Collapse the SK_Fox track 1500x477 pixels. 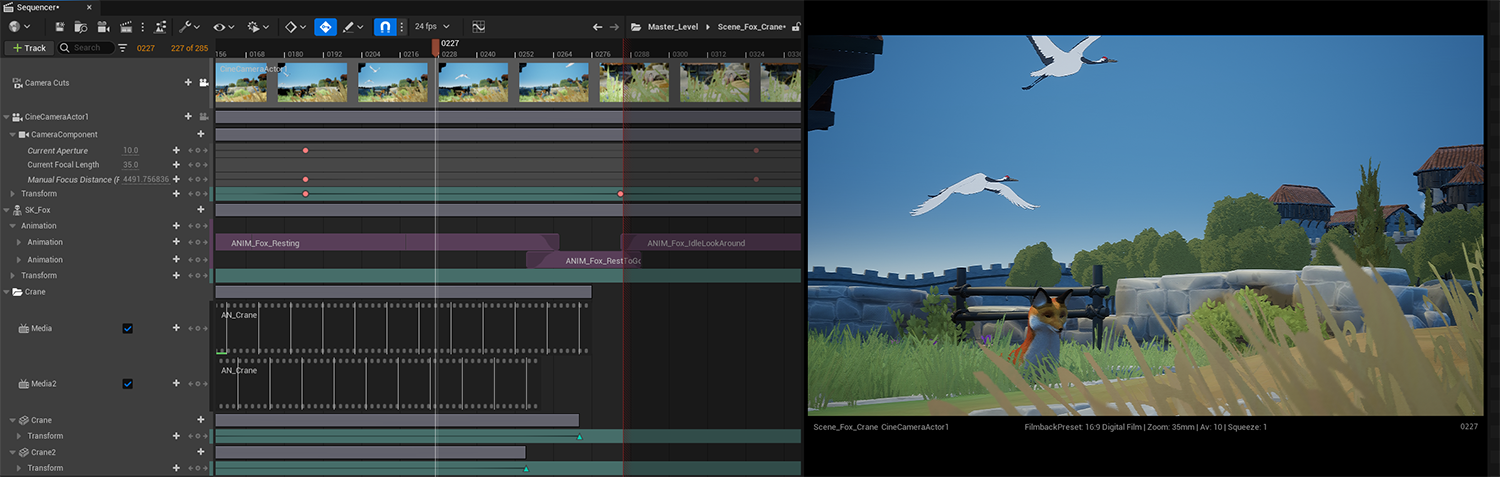coord(7,210)
